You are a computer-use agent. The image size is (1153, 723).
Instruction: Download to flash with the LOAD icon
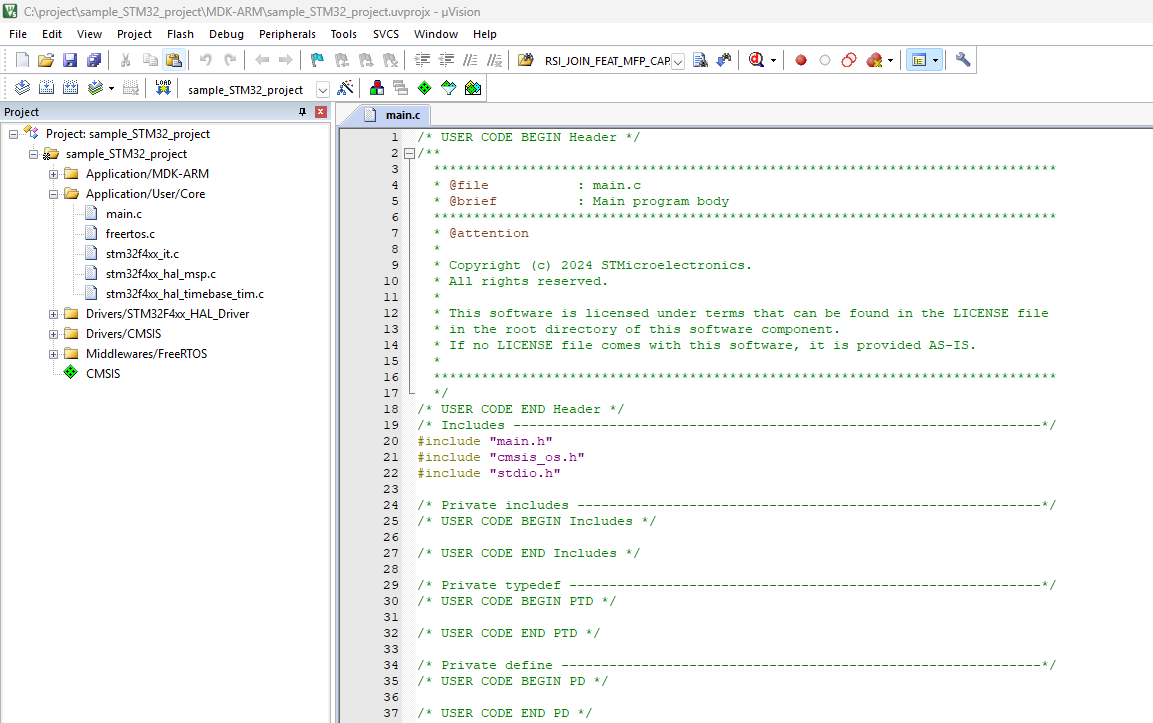coord(163,88)
